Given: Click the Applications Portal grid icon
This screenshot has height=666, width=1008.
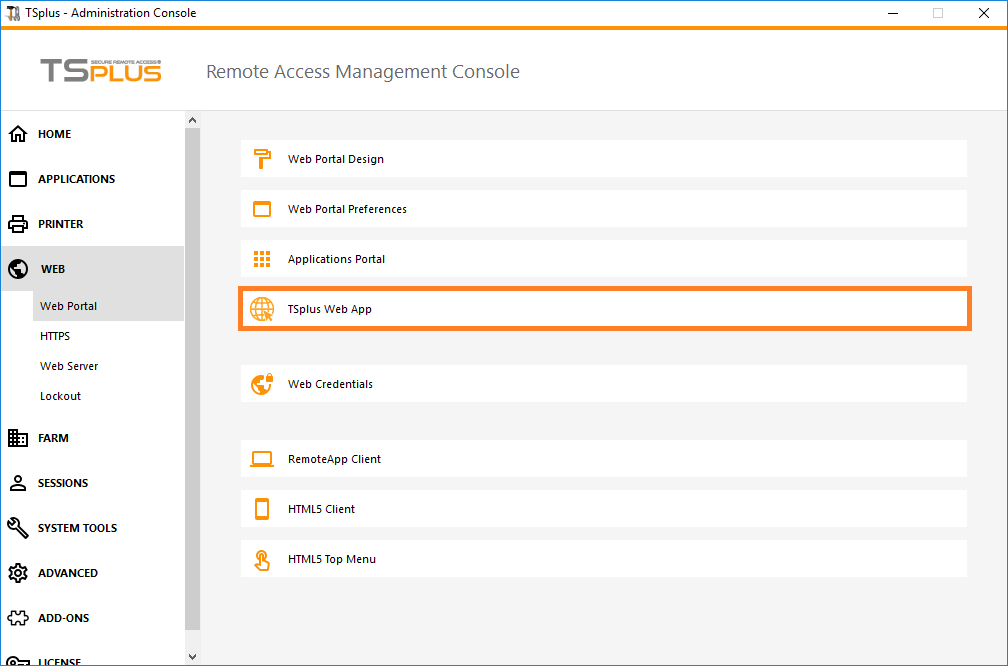Looking at the screenshot, I should pos(262,259).
